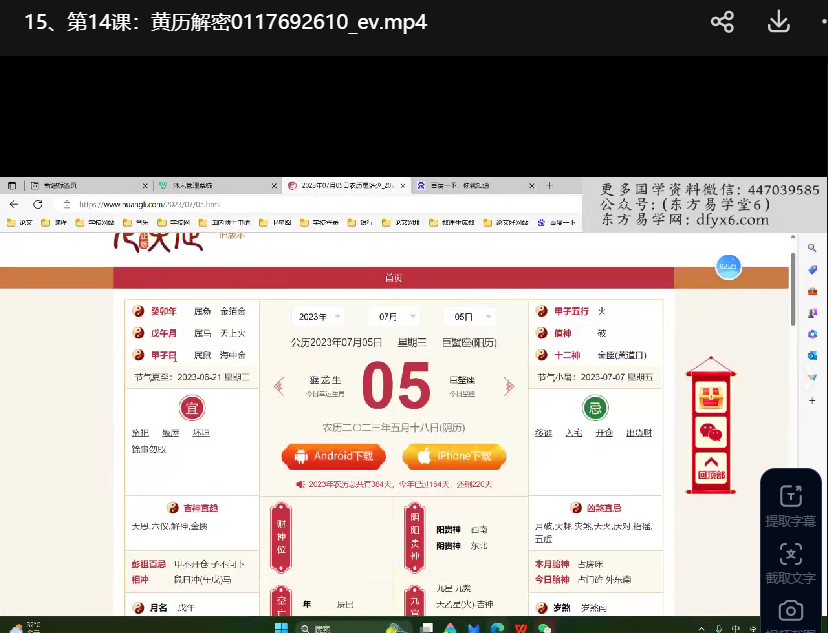828x633 pixels.
Task: Click the Android下载 download button
Action: (334, 456)
